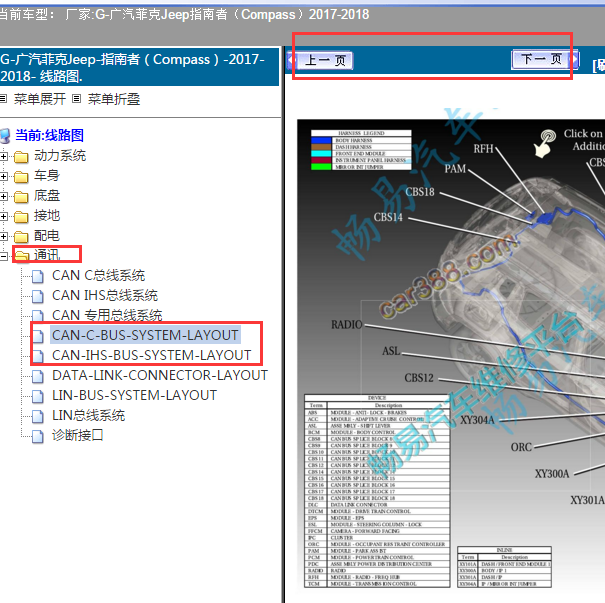Screen dimensions: 605x603
Task: Expand the 配电 folder node
Action: pos(3,236)
